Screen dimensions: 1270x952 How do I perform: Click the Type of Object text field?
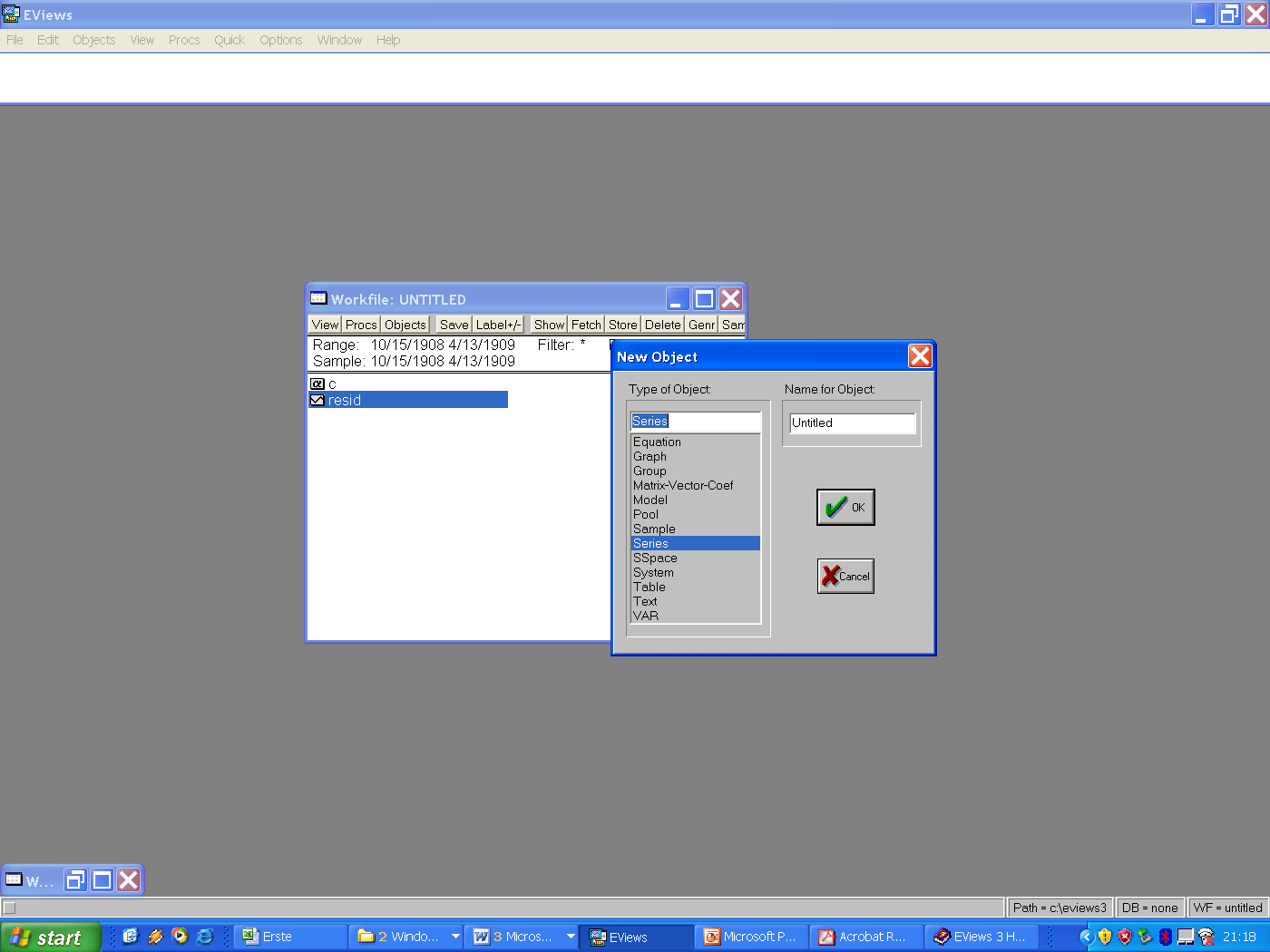(x=696, y=422)
